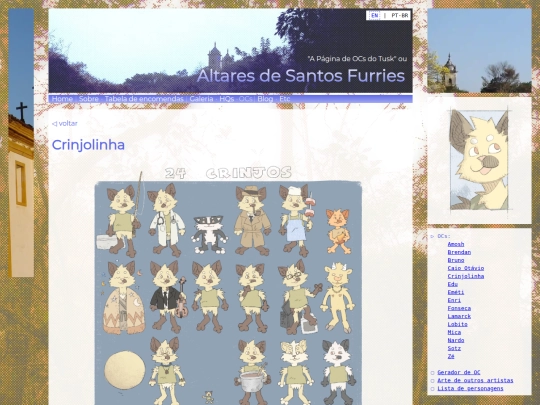Open the Mica character page
Image resolution: width=540 pixels, height=405 pixels.
454,332
